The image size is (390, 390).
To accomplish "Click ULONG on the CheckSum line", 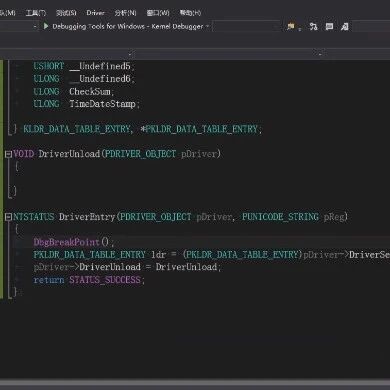I will (x=46, y=91).
